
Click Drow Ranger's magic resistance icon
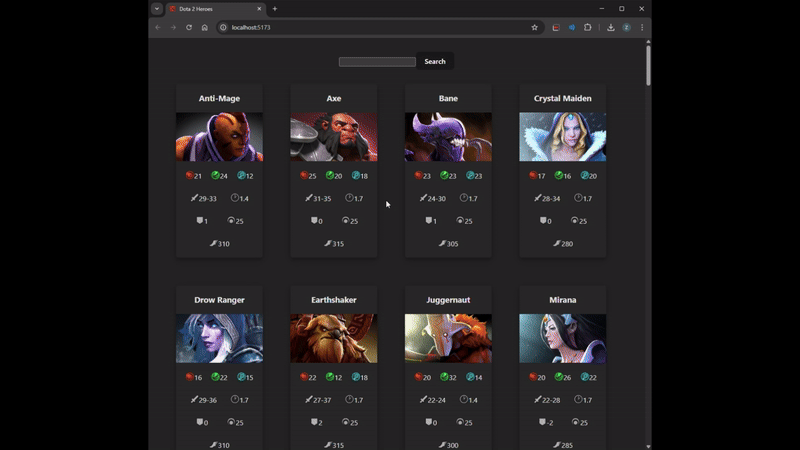(x=231, y=421)
